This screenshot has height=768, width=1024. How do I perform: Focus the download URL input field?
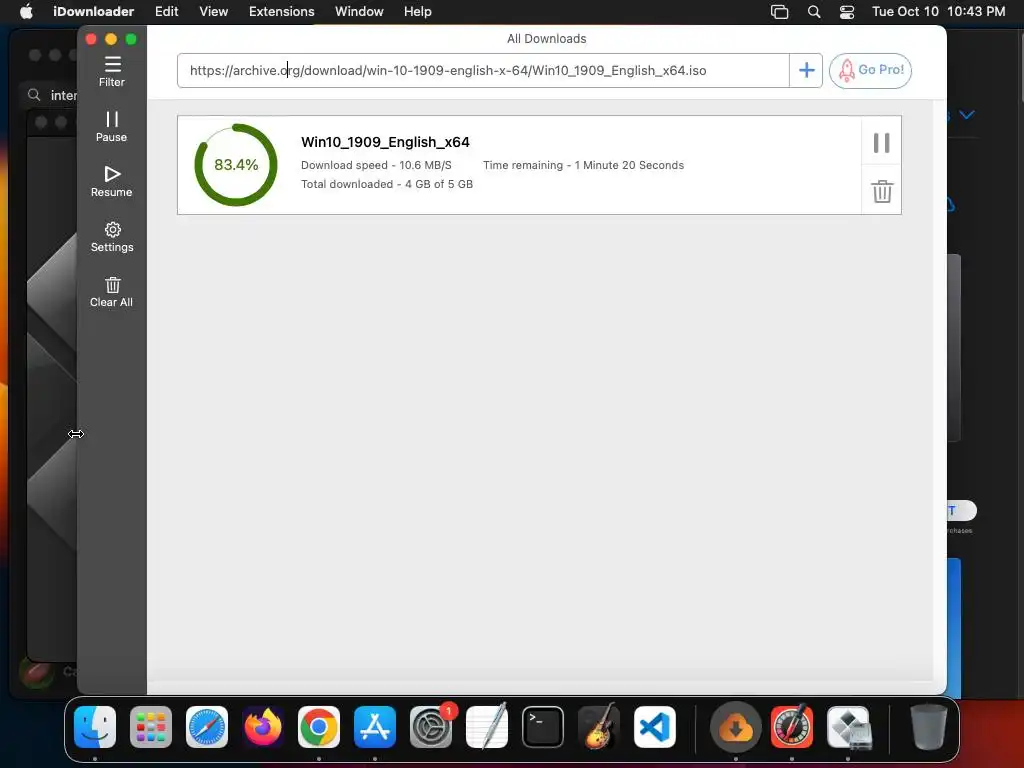483,71
